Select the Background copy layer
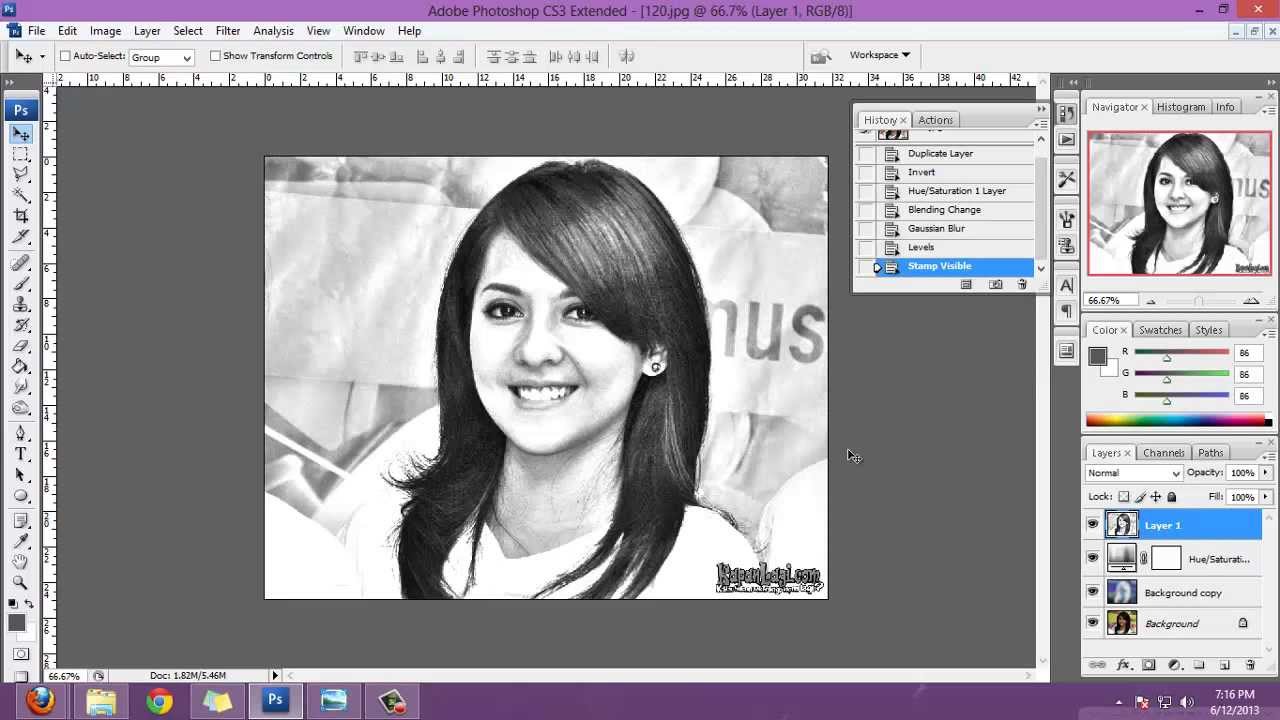Image resolution: width=1280 pixels, height=720 pixels. [x=1182, y=593]
